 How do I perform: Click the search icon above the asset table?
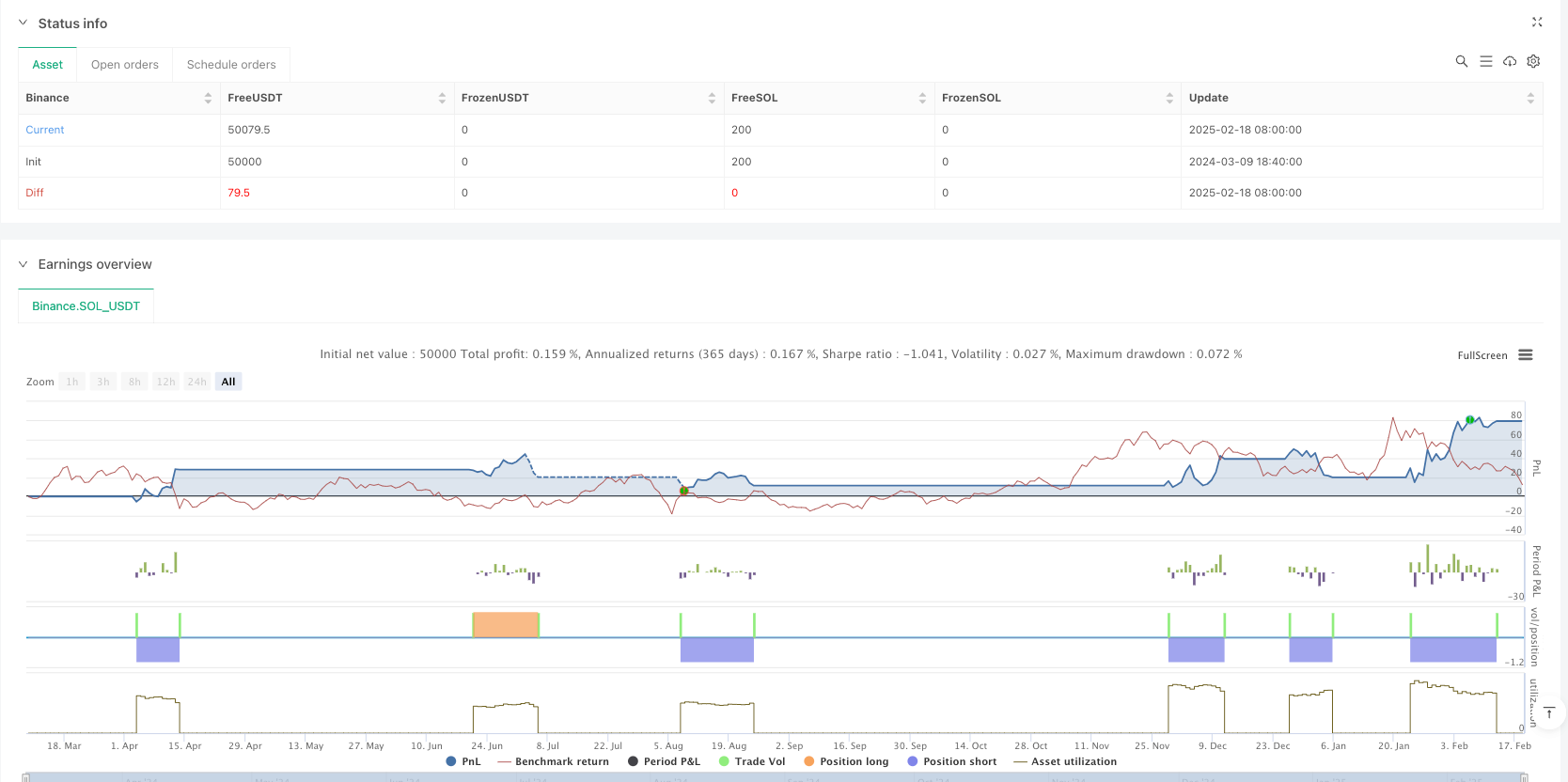[x=1462, y=61]
